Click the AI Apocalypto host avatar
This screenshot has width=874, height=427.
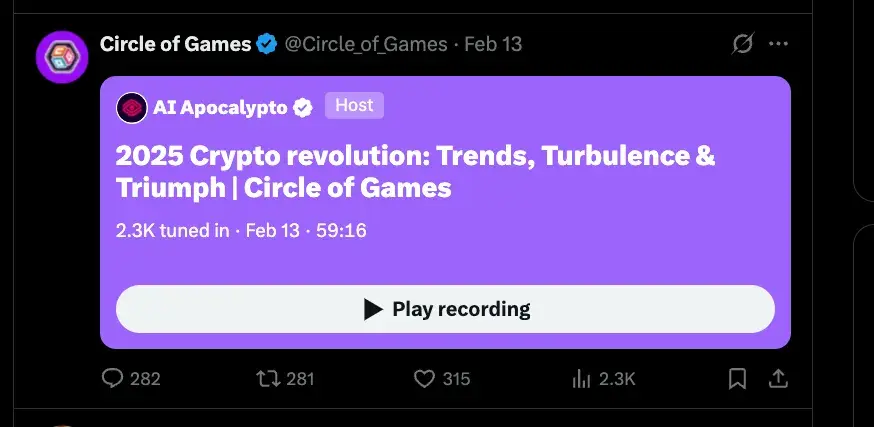(x=132, y=108)
